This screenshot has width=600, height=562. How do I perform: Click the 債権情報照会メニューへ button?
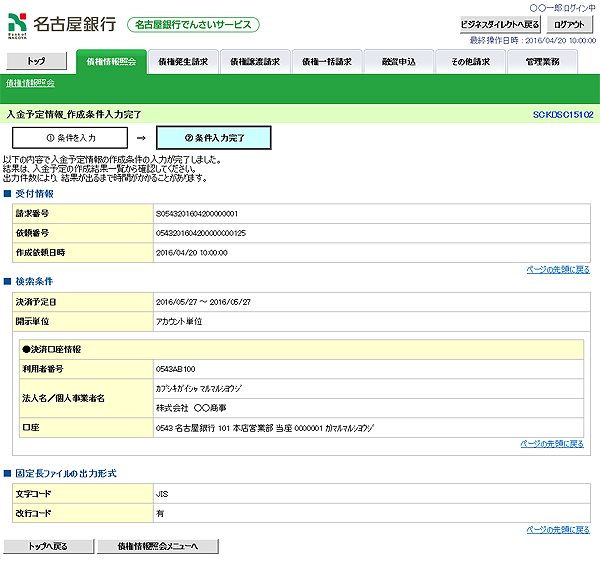click(x=158, y=546)
